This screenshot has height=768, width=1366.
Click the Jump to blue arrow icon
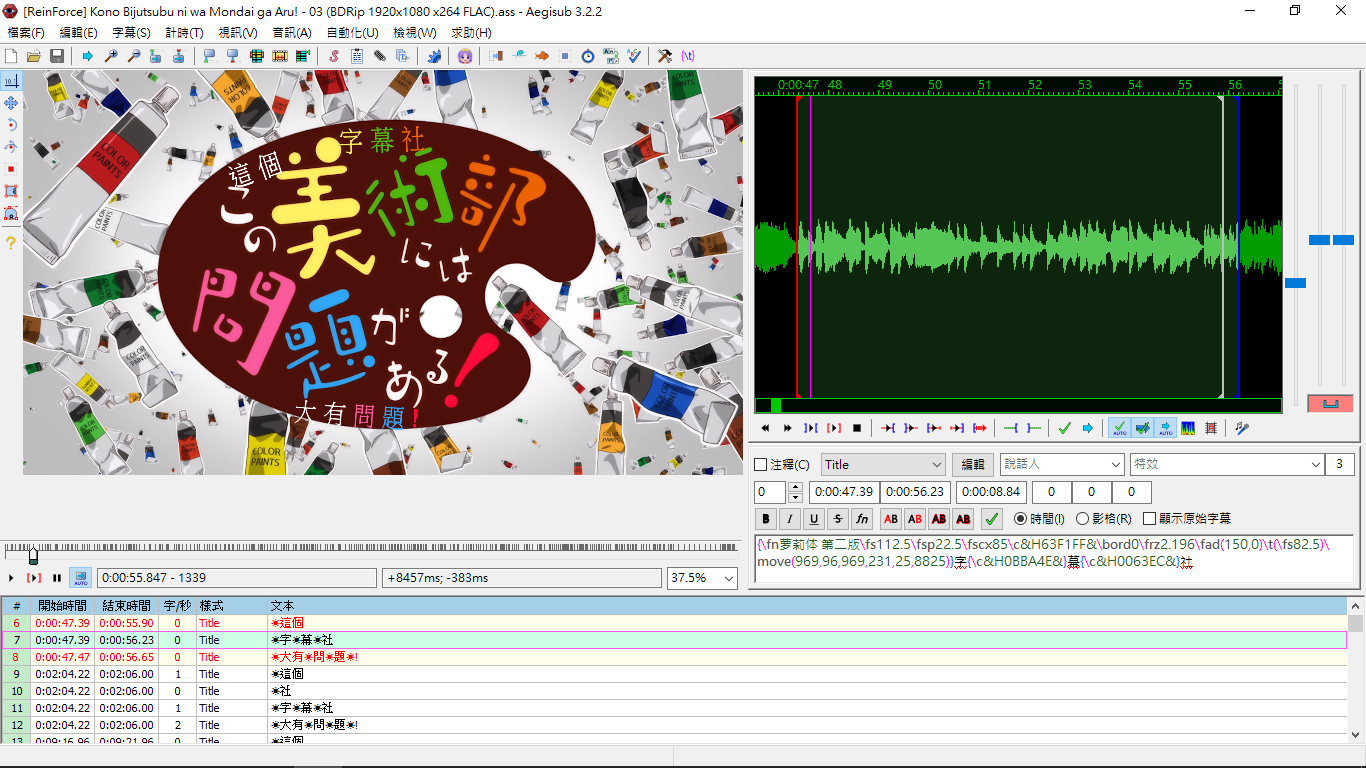88,56
